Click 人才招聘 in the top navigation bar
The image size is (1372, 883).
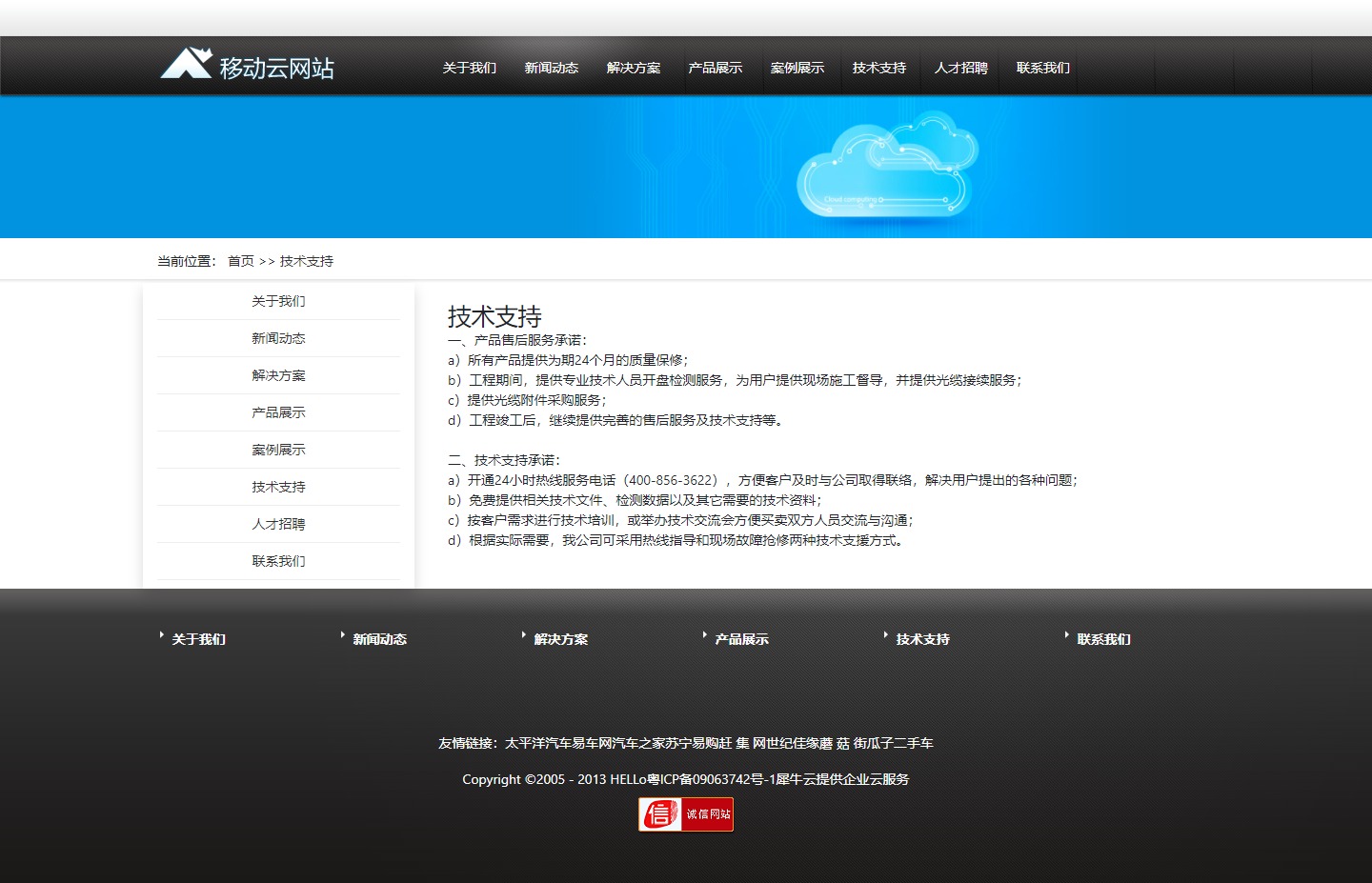[x=960, y=68]
